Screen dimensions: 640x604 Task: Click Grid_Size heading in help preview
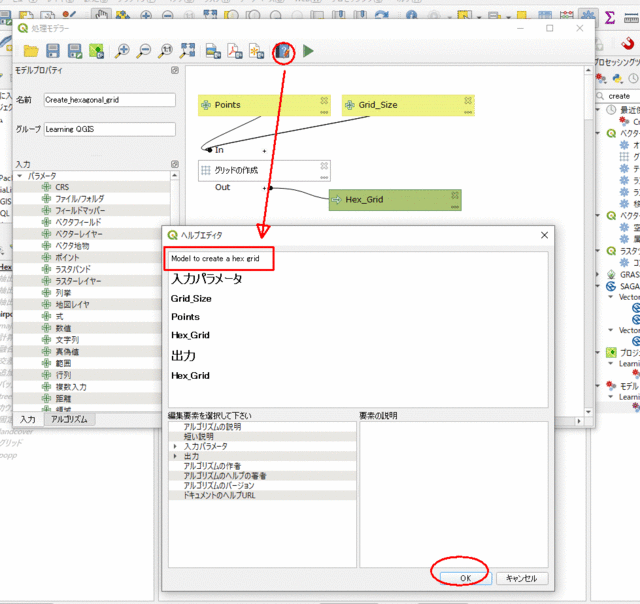(191, 299)
